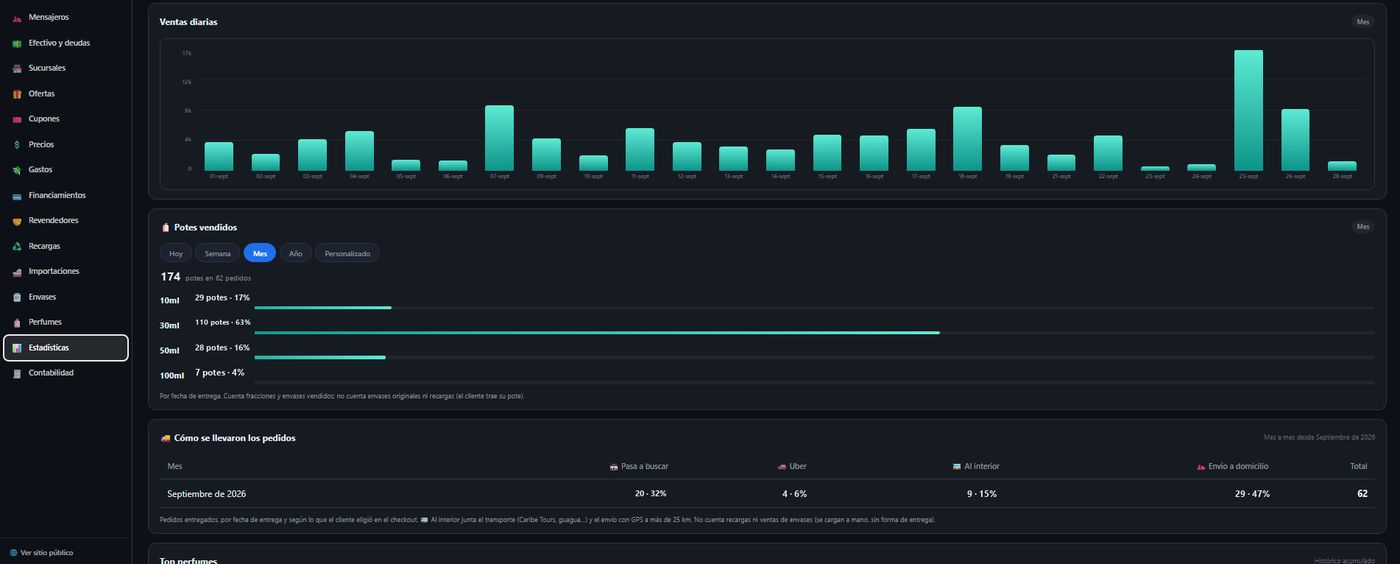Click the "20 · 32%" Pasa a buscar cell
Image resolution: width=1400 pixels, height=564 pixels.
[651, 494]
